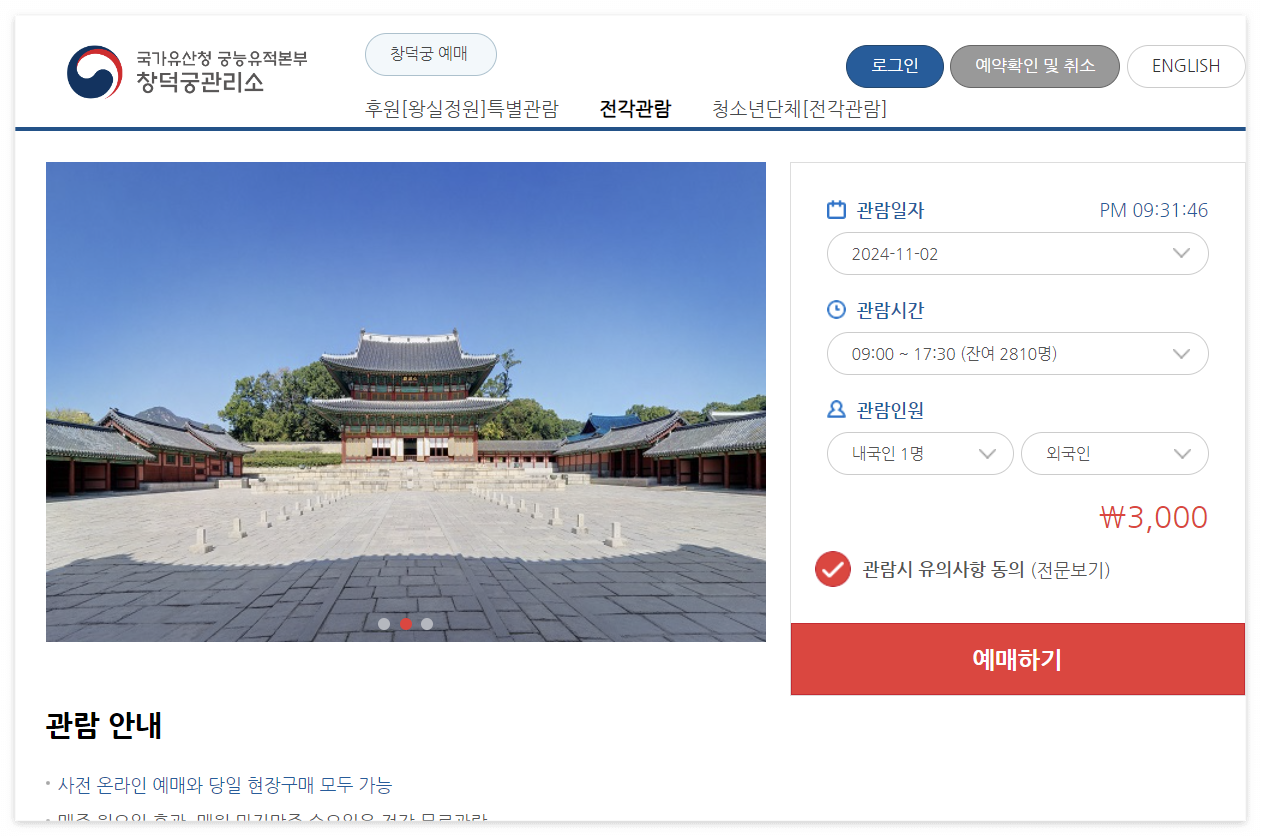Click the person icon beside 관람인원
1261x836 pixels.
click(837, 410)
